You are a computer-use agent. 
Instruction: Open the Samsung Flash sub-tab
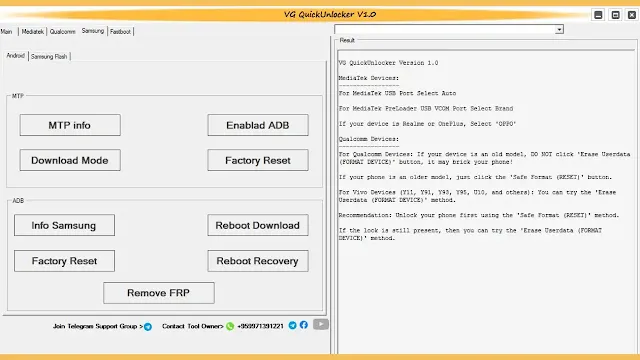49,57
